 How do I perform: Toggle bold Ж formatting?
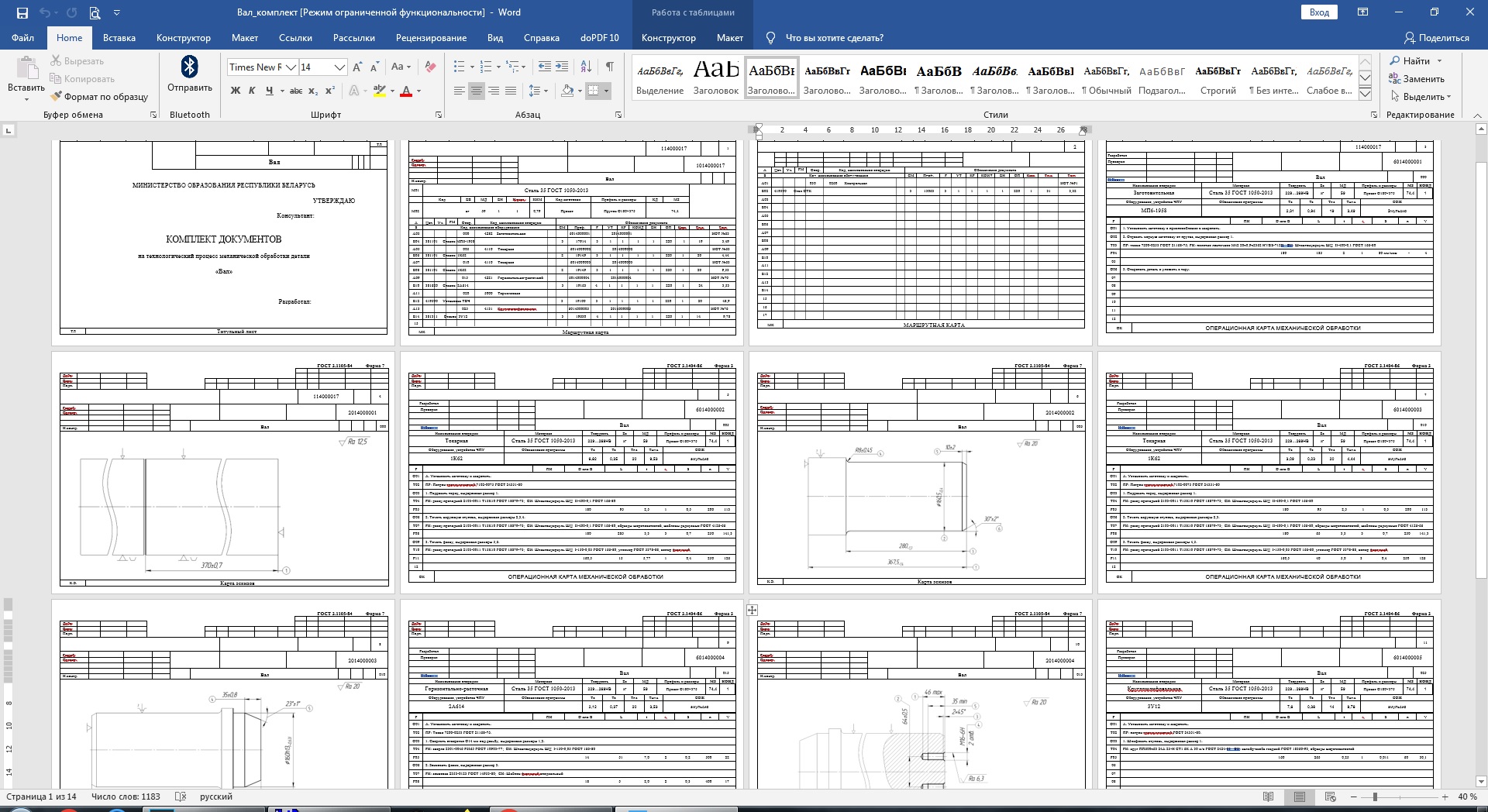(x=236, y=91)
